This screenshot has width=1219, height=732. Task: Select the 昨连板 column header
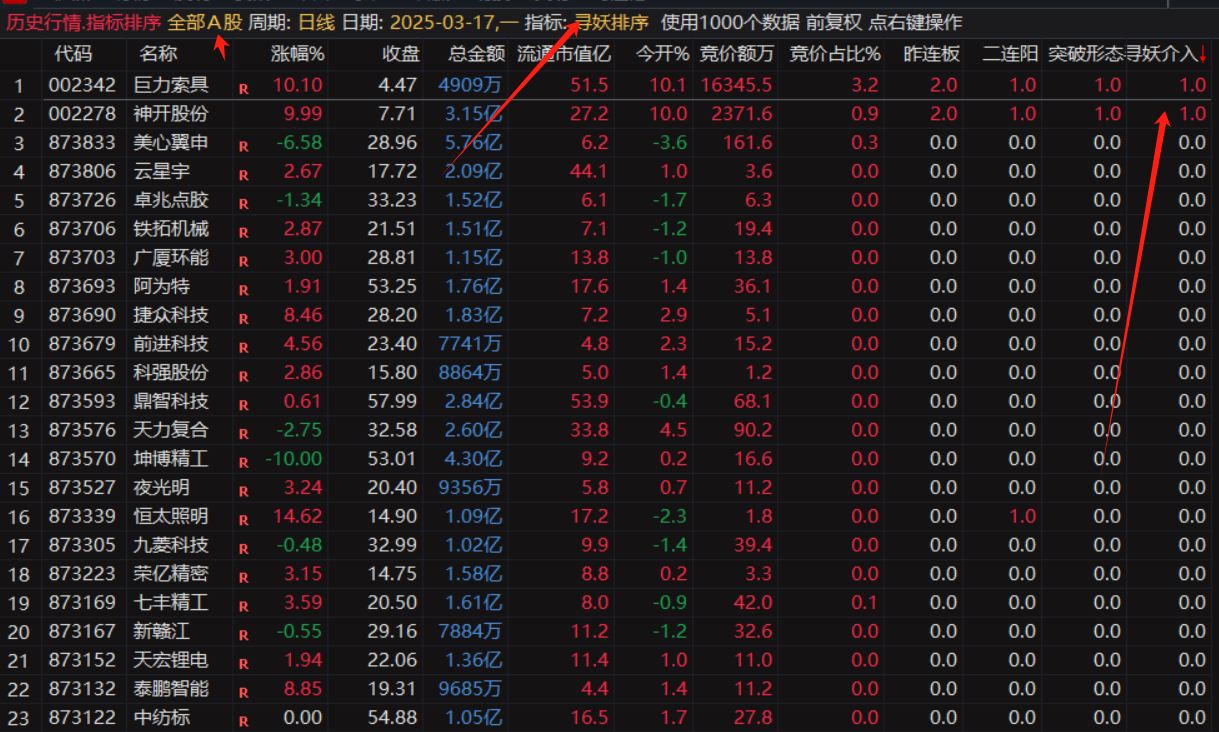[x=930, y=54]
